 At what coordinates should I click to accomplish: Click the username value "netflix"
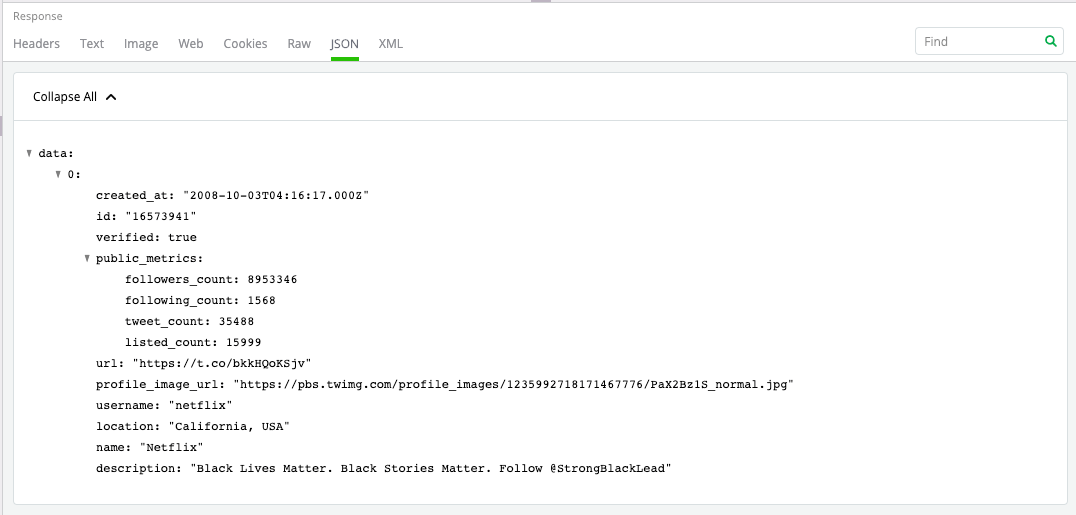tap(200, 405)
